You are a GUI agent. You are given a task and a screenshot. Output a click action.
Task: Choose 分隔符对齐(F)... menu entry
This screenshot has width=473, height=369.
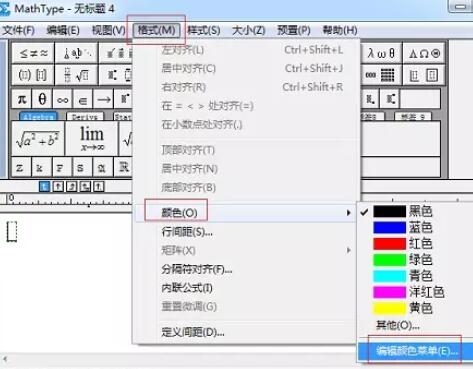tap(245, 269)
